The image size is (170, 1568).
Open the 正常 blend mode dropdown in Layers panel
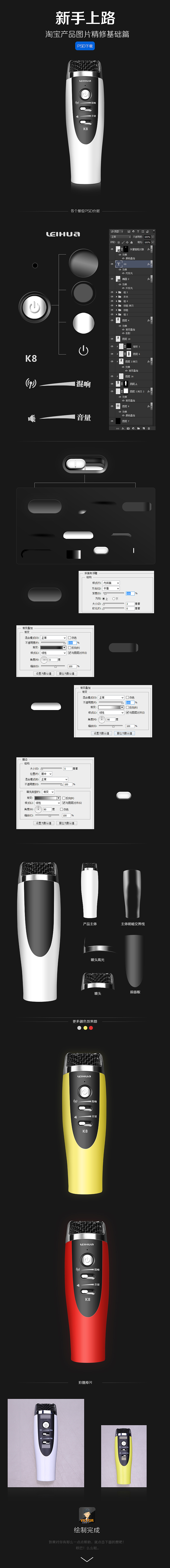coord(120,237)
